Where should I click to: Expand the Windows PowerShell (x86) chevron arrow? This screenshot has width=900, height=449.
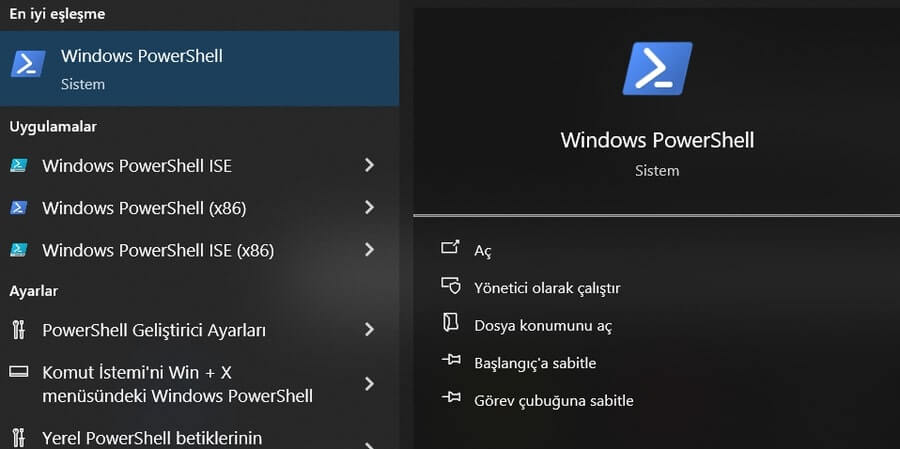click(x=369, y=208)
